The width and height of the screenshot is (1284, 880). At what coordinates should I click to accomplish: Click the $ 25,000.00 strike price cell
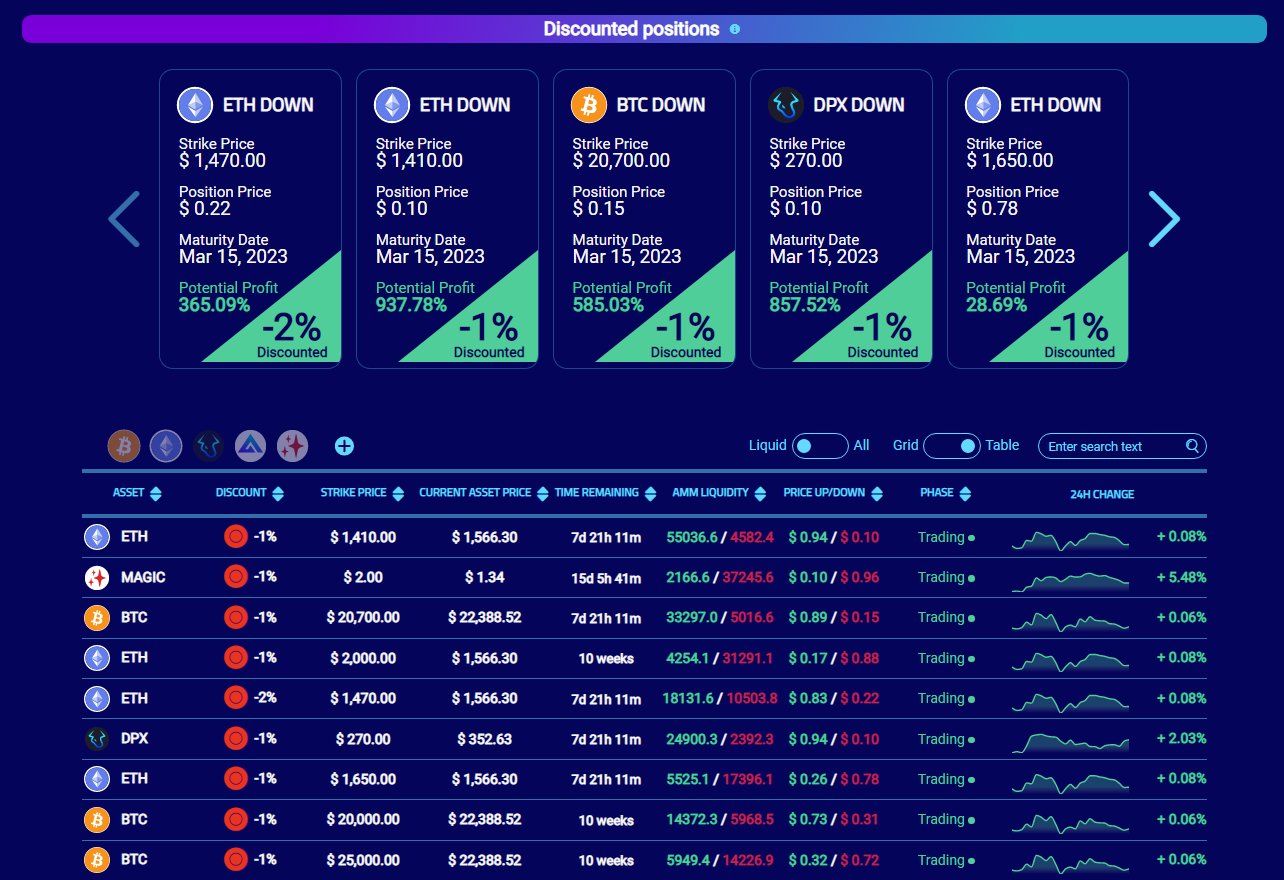363,860
